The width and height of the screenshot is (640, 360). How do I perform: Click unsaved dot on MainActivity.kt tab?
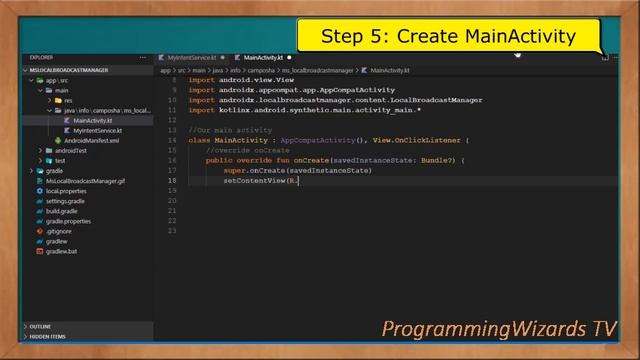click(289, 58)
